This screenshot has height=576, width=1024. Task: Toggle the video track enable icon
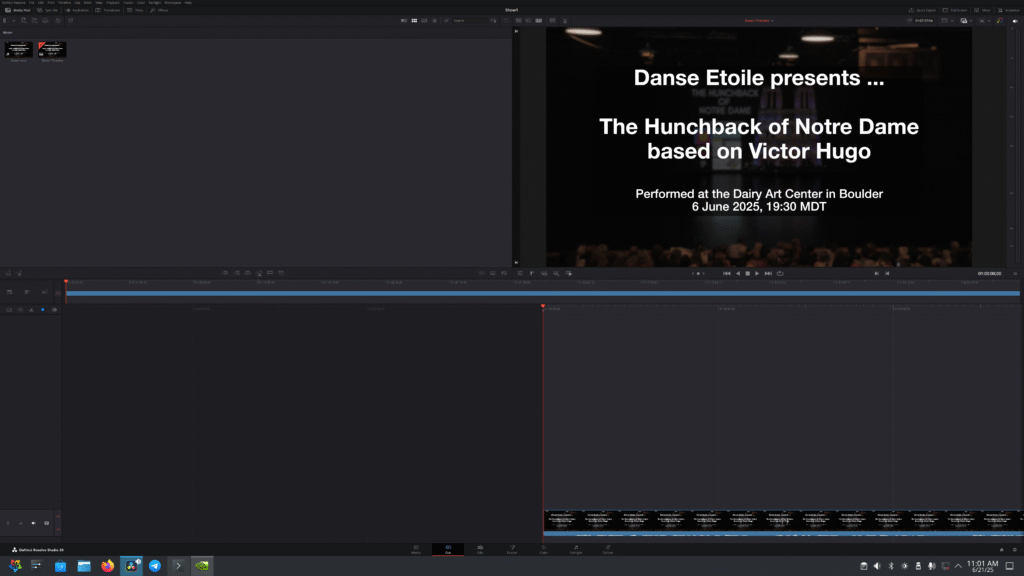(46, 523)
